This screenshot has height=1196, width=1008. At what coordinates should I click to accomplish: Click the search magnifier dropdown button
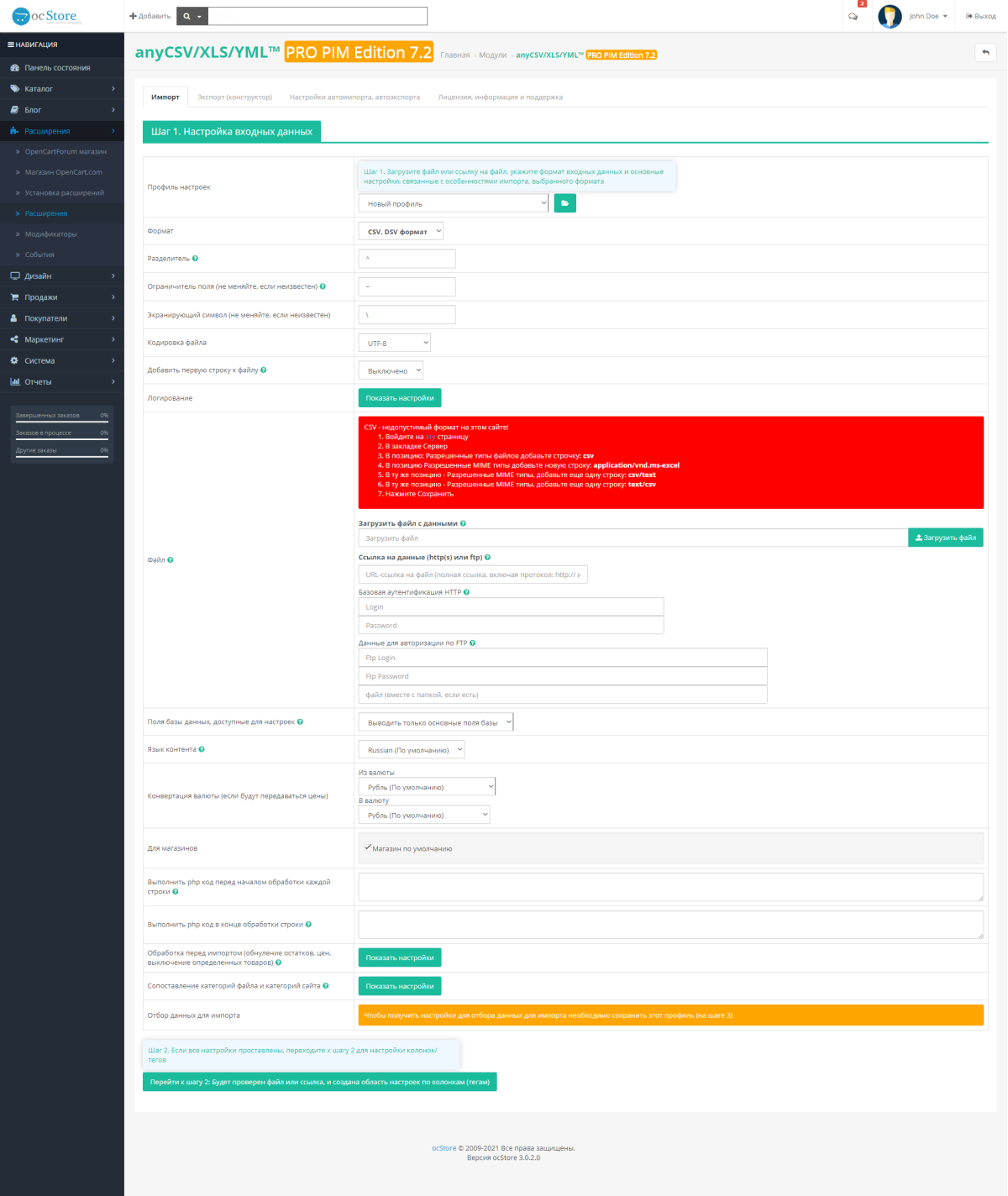[x=192, y=16]
